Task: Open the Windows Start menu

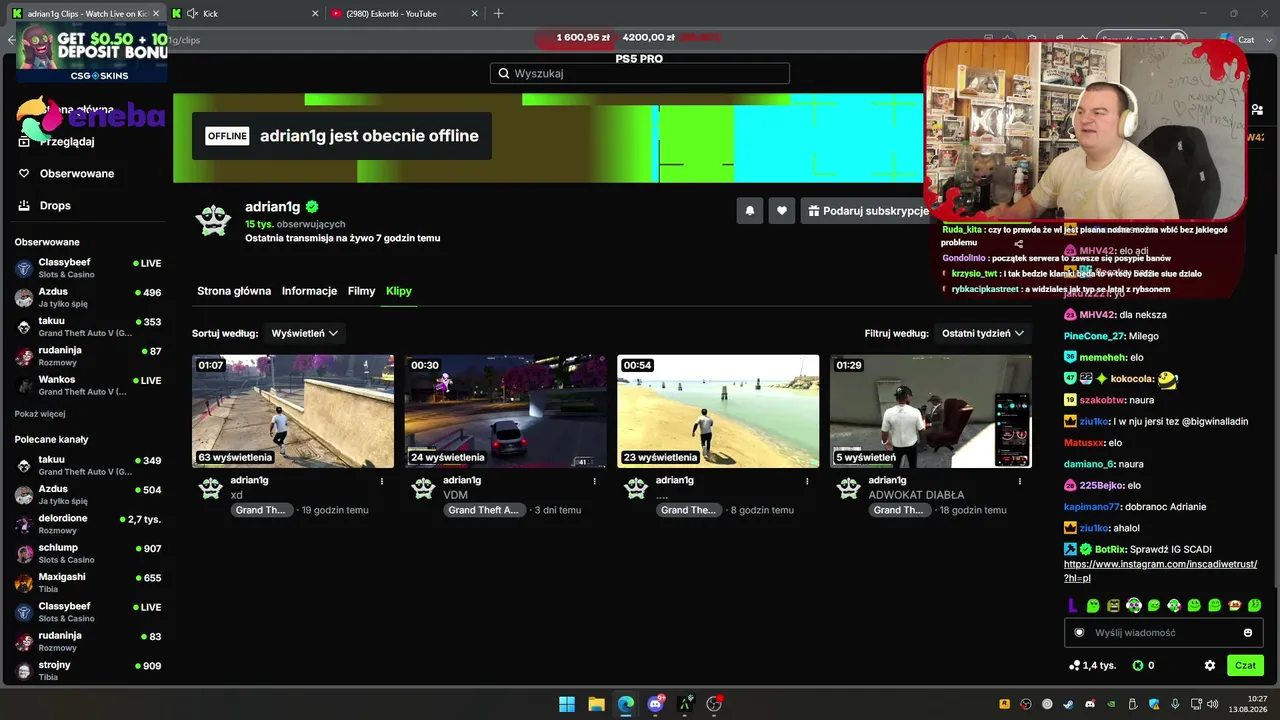Action: pyautogui.click(x=567, y=704)
